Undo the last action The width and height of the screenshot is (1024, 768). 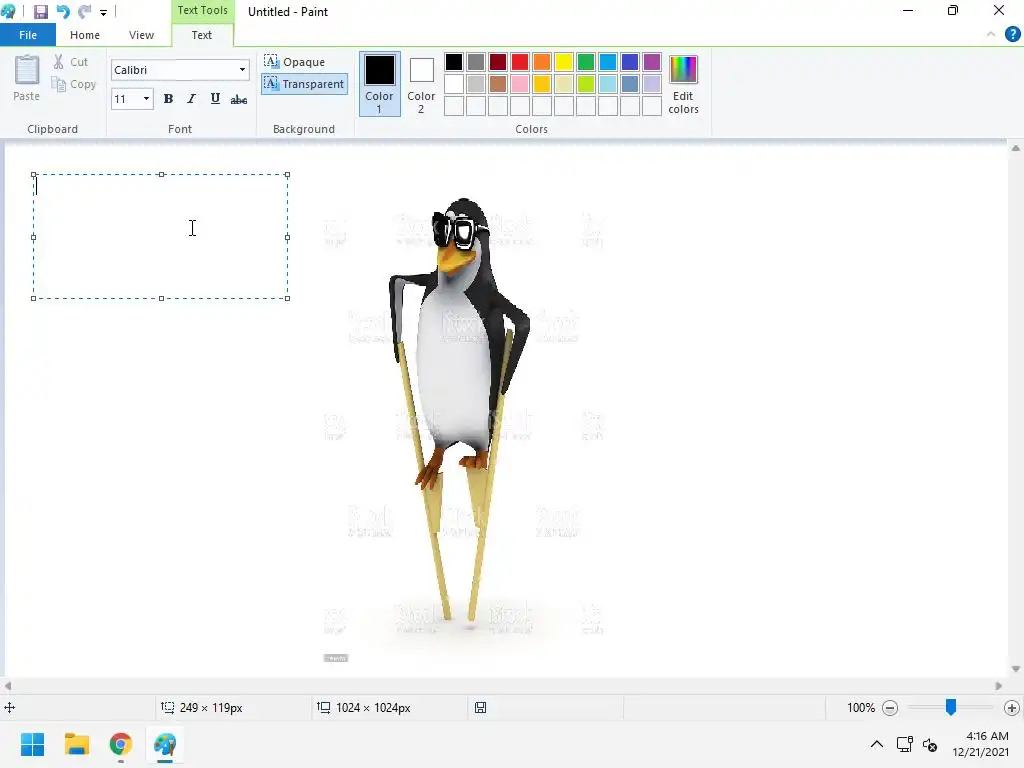63,12
